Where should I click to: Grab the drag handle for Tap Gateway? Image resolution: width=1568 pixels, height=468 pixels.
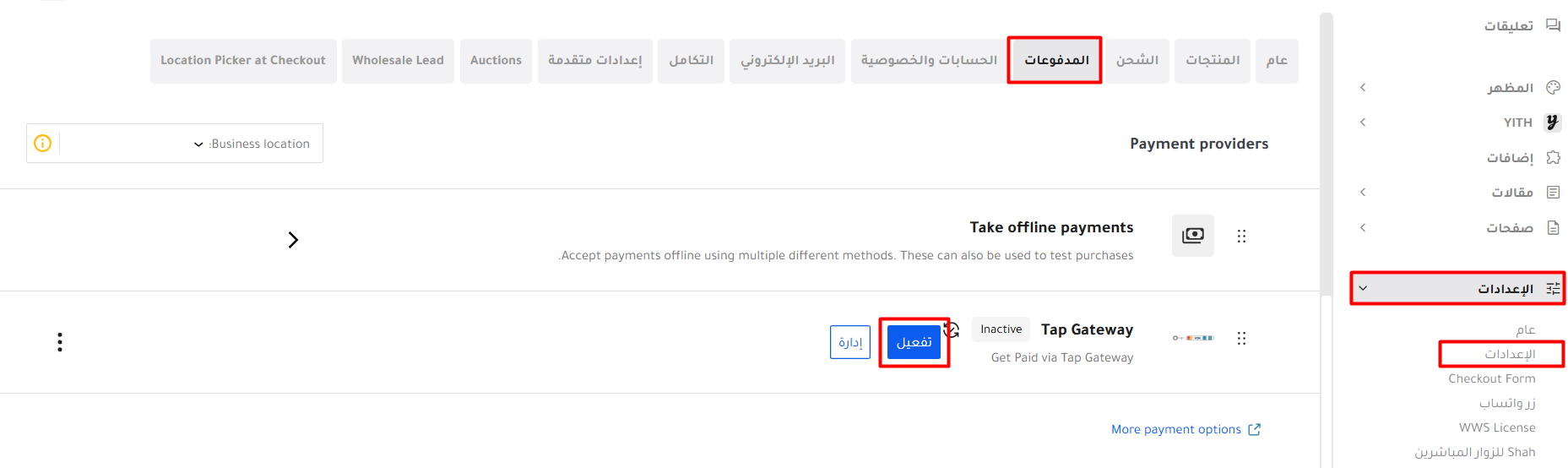pos(1241,339)
